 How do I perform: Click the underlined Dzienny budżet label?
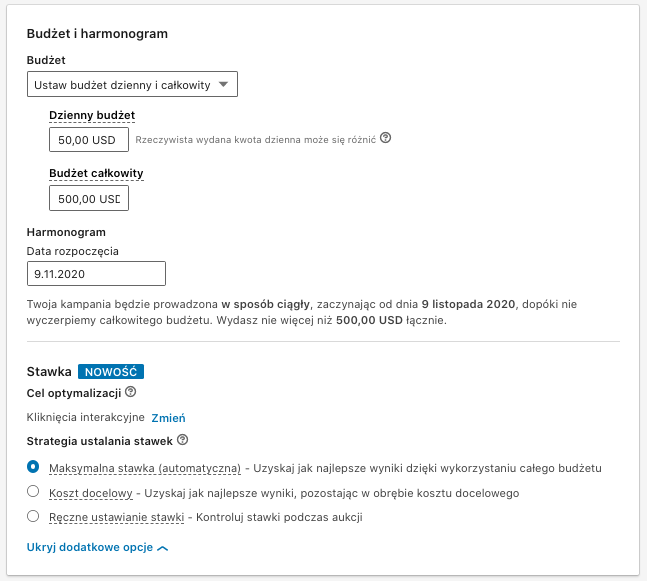[x=92, y=115]
